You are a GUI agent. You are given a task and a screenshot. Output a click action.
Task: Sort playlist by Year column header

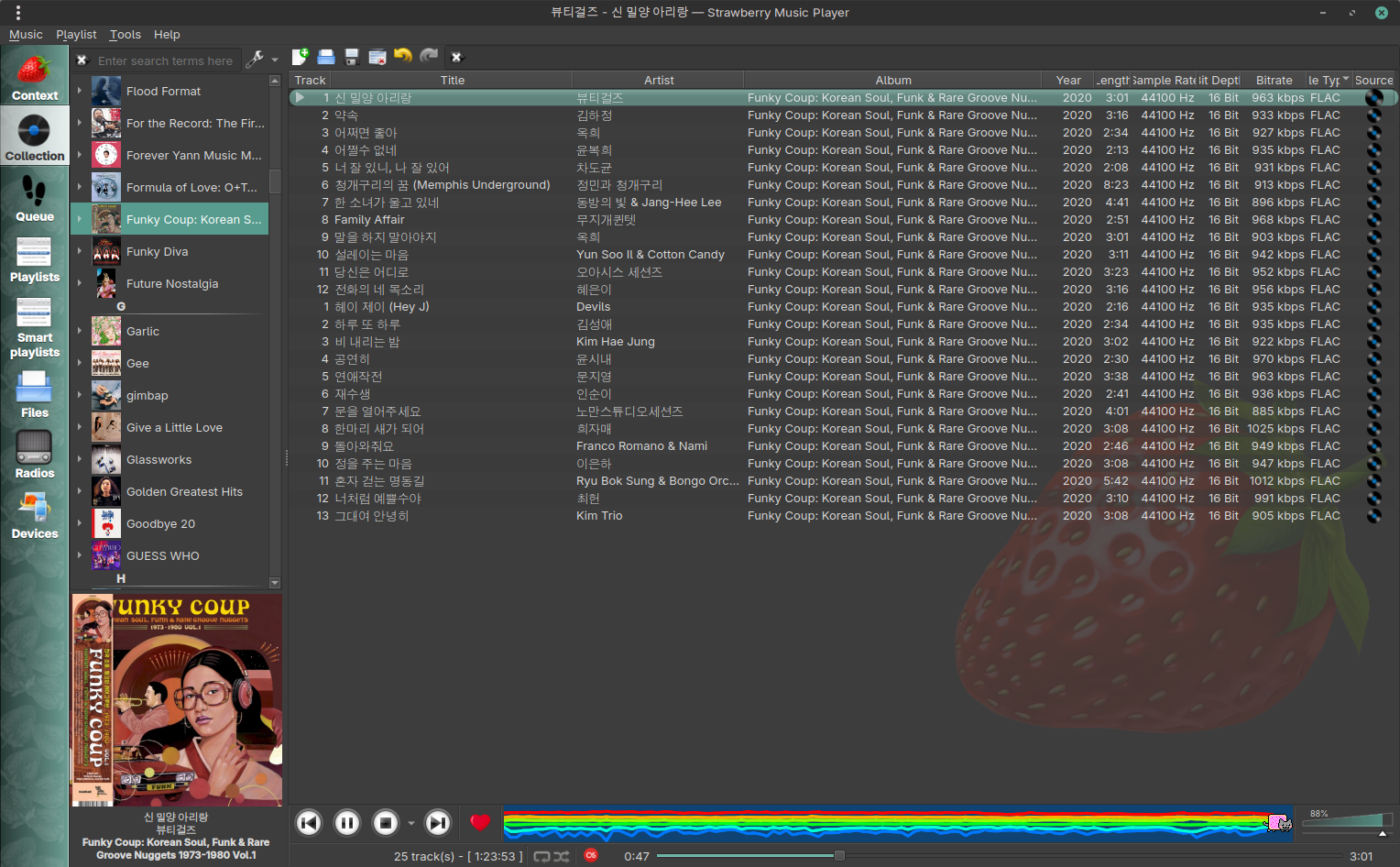click(x=1068, y=81)
